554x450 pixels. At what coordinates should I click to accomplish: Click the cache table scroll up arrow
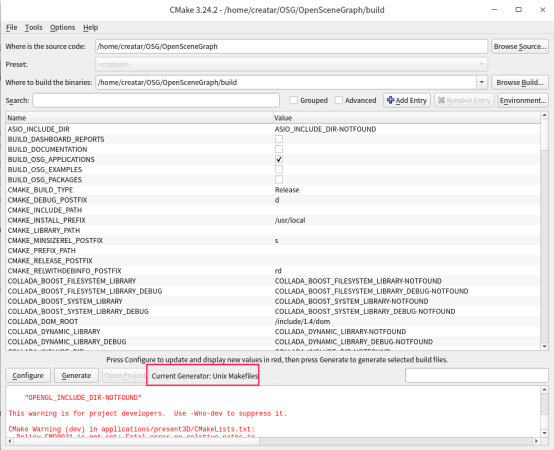point(544,115)
